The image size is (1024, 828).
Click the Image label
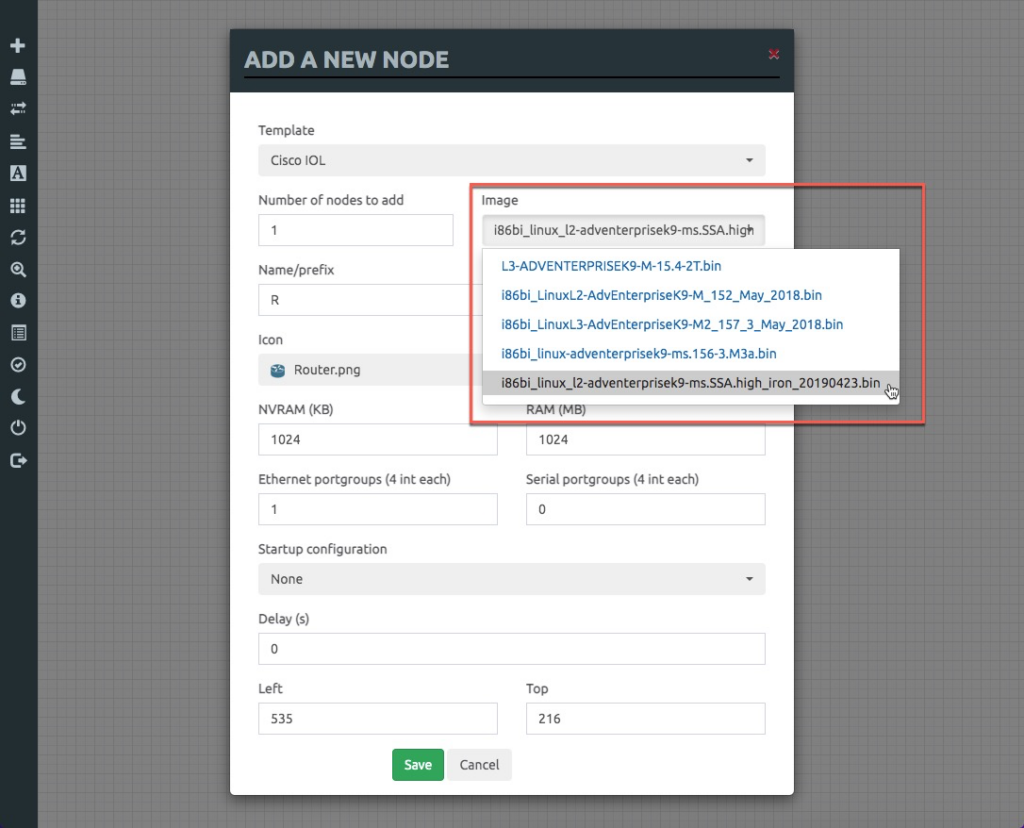coord(500,200)
